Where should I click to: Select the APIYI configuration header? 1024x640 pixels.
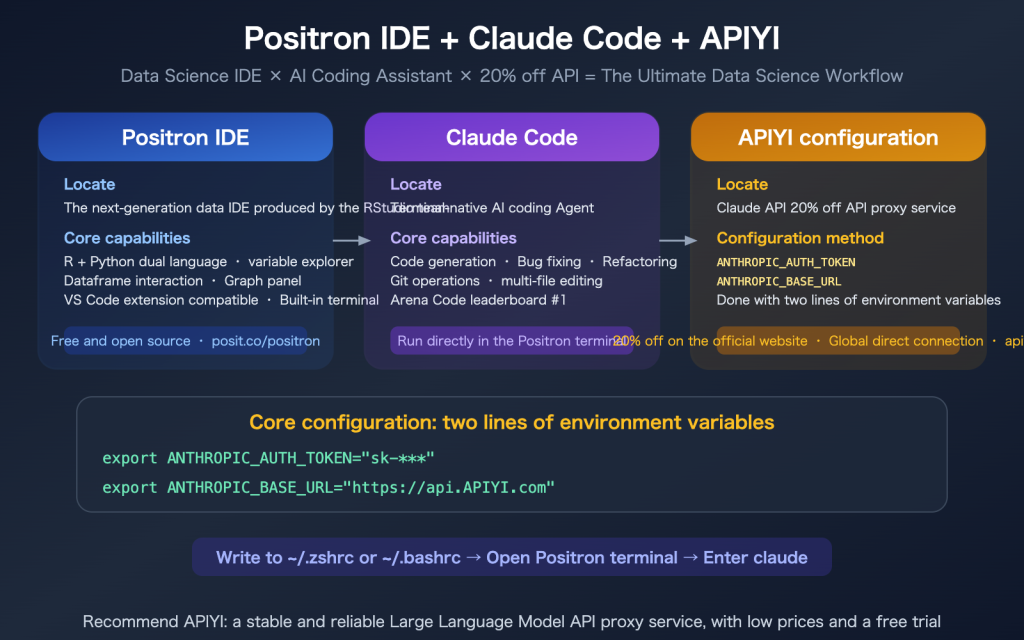(838, 137)
